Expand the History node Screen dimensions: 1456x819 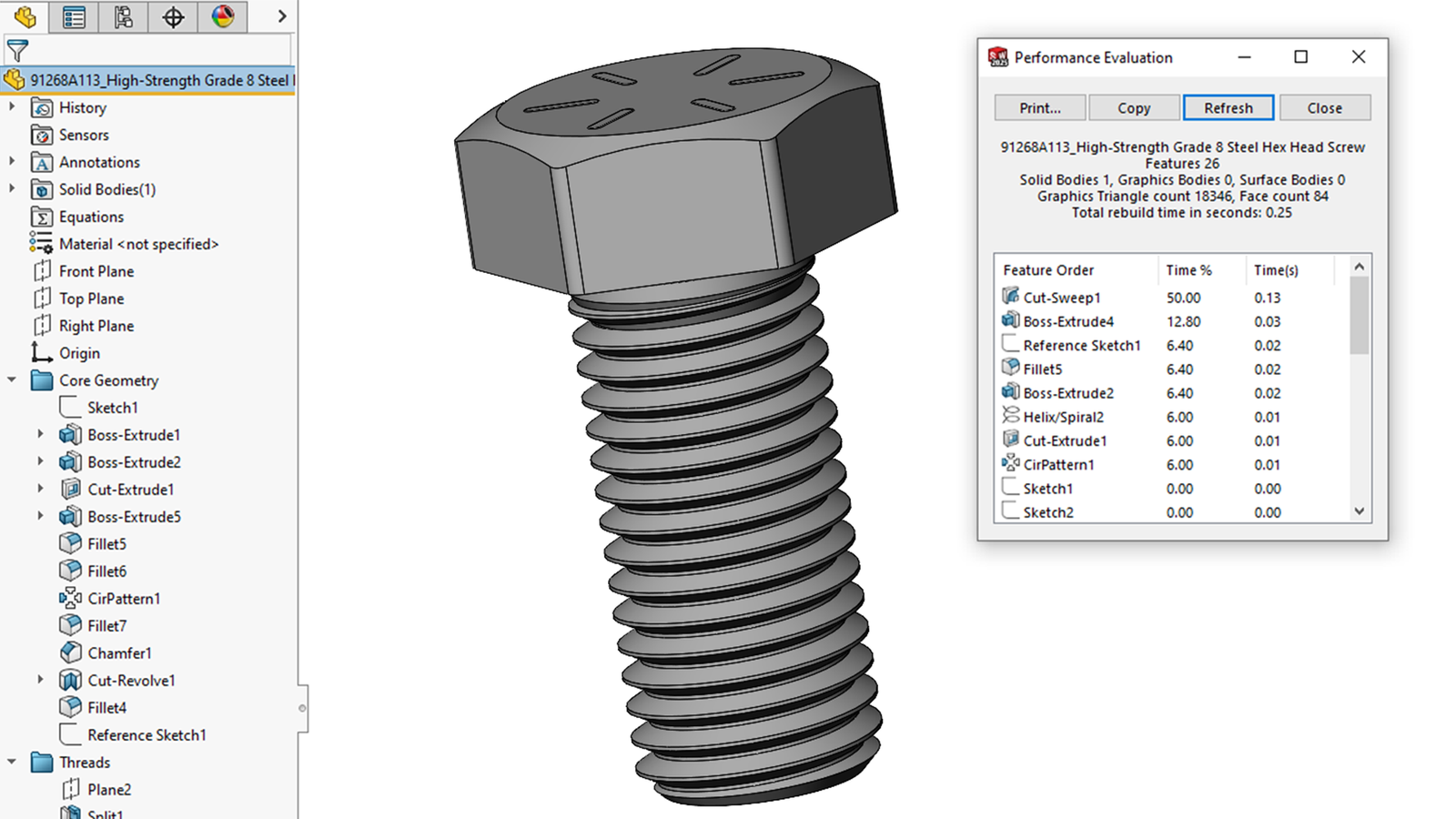[x=12, y=107]
